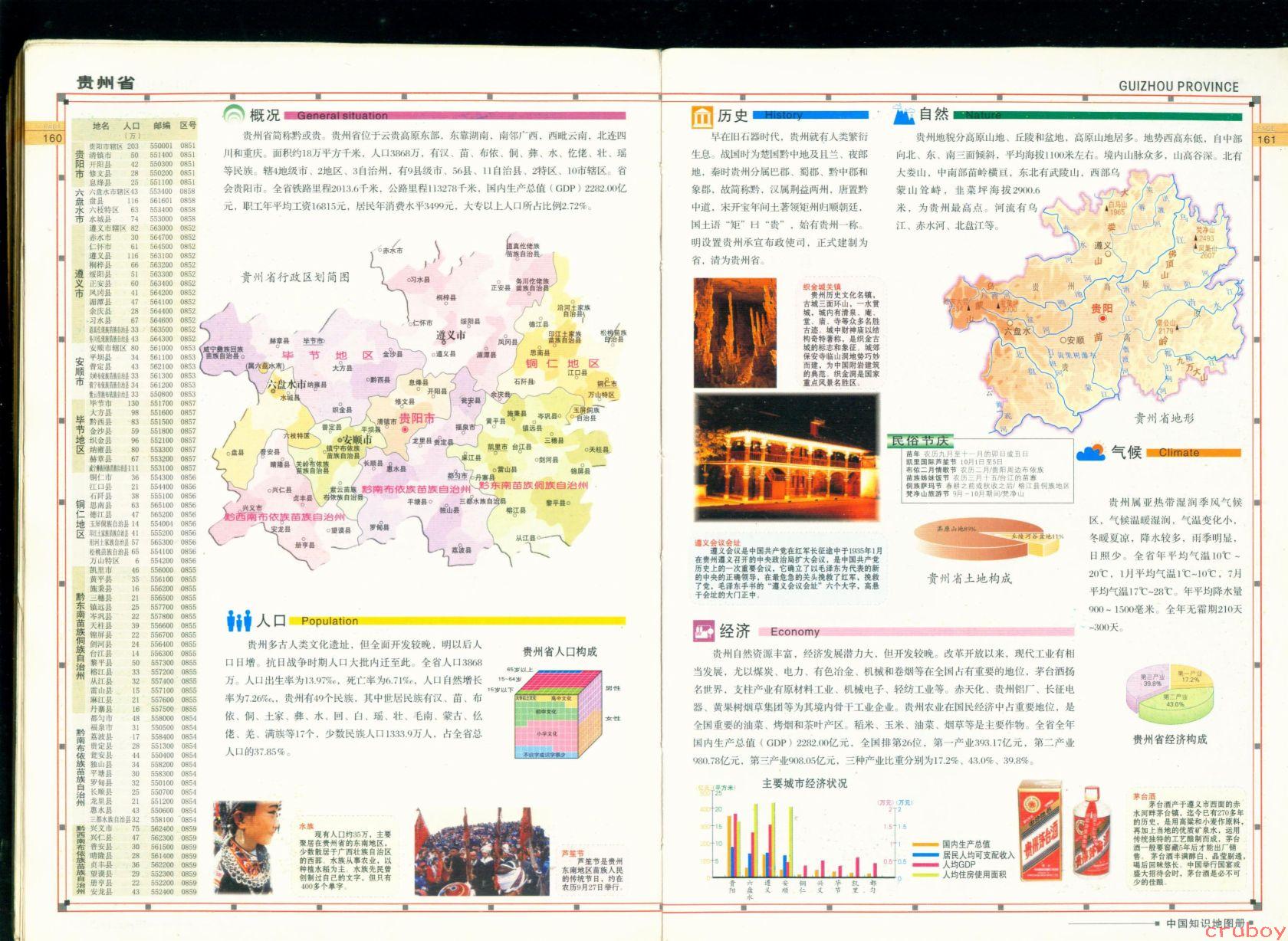Click the cloud and sun icon beside 气候
This screenshot has height=941, width=1288.
pos(1090,452)
